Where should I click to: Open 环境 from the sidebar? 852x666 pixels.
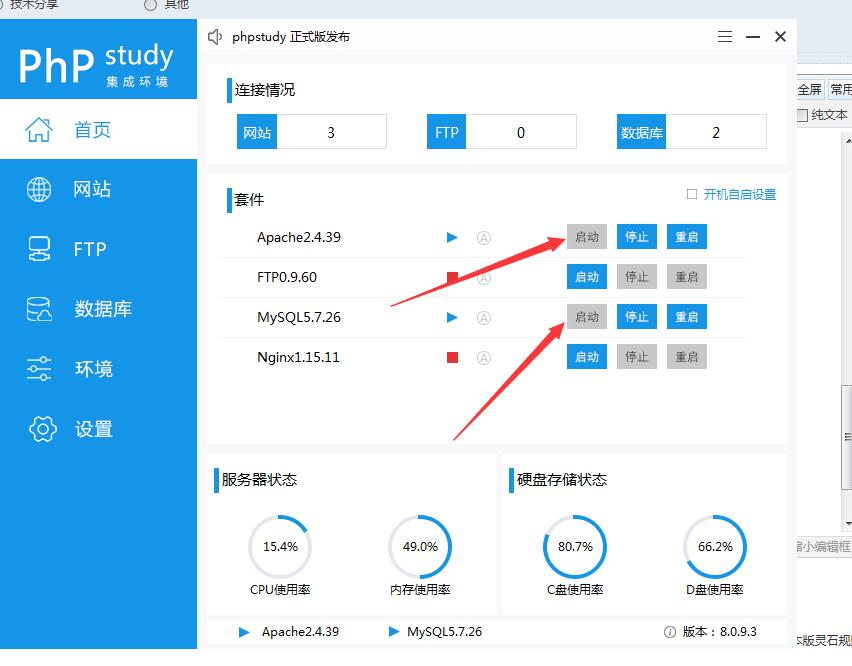point(93,369)
